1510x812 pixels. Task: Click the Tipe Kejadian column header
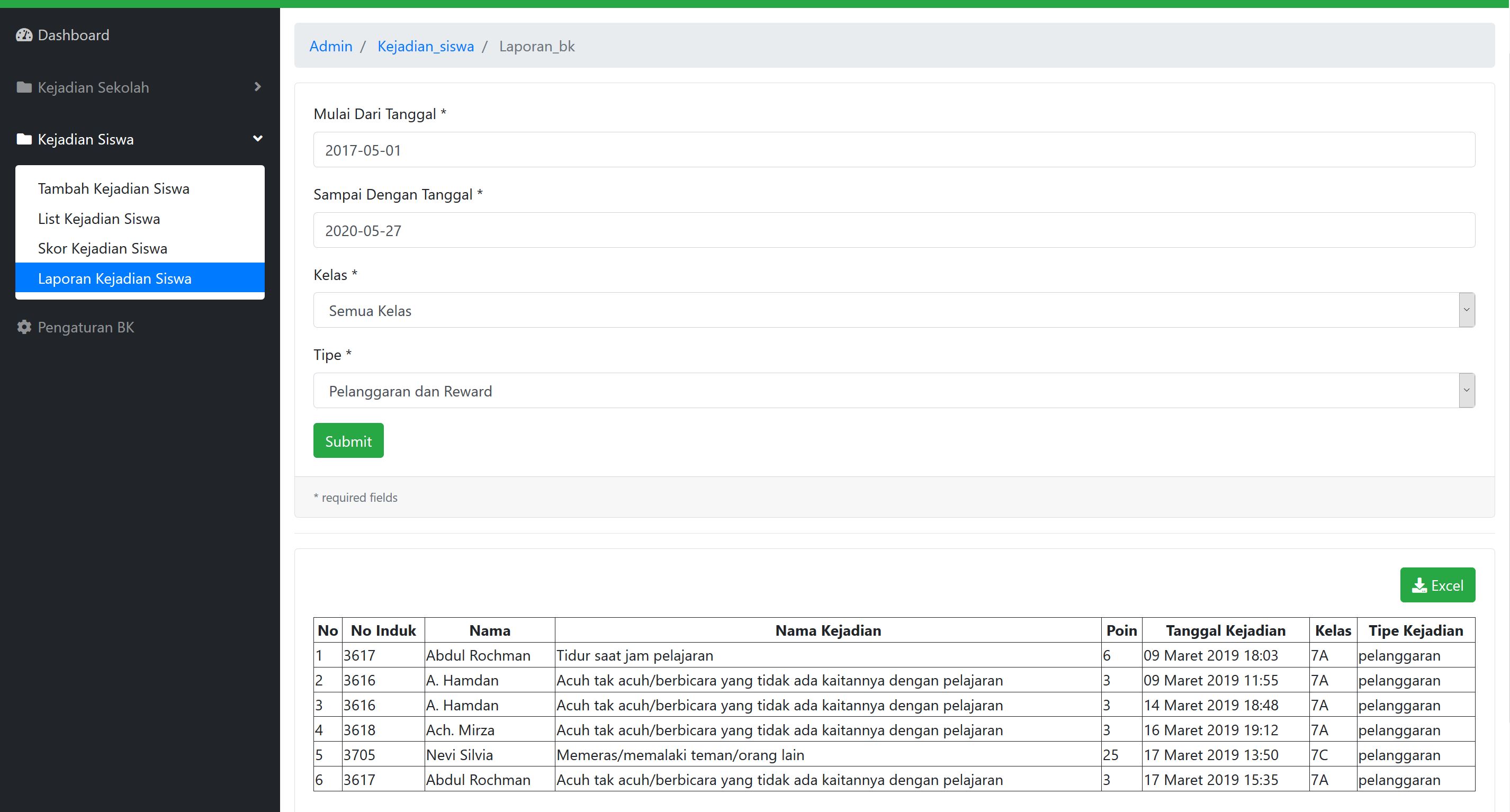(x=1416, y=630)
